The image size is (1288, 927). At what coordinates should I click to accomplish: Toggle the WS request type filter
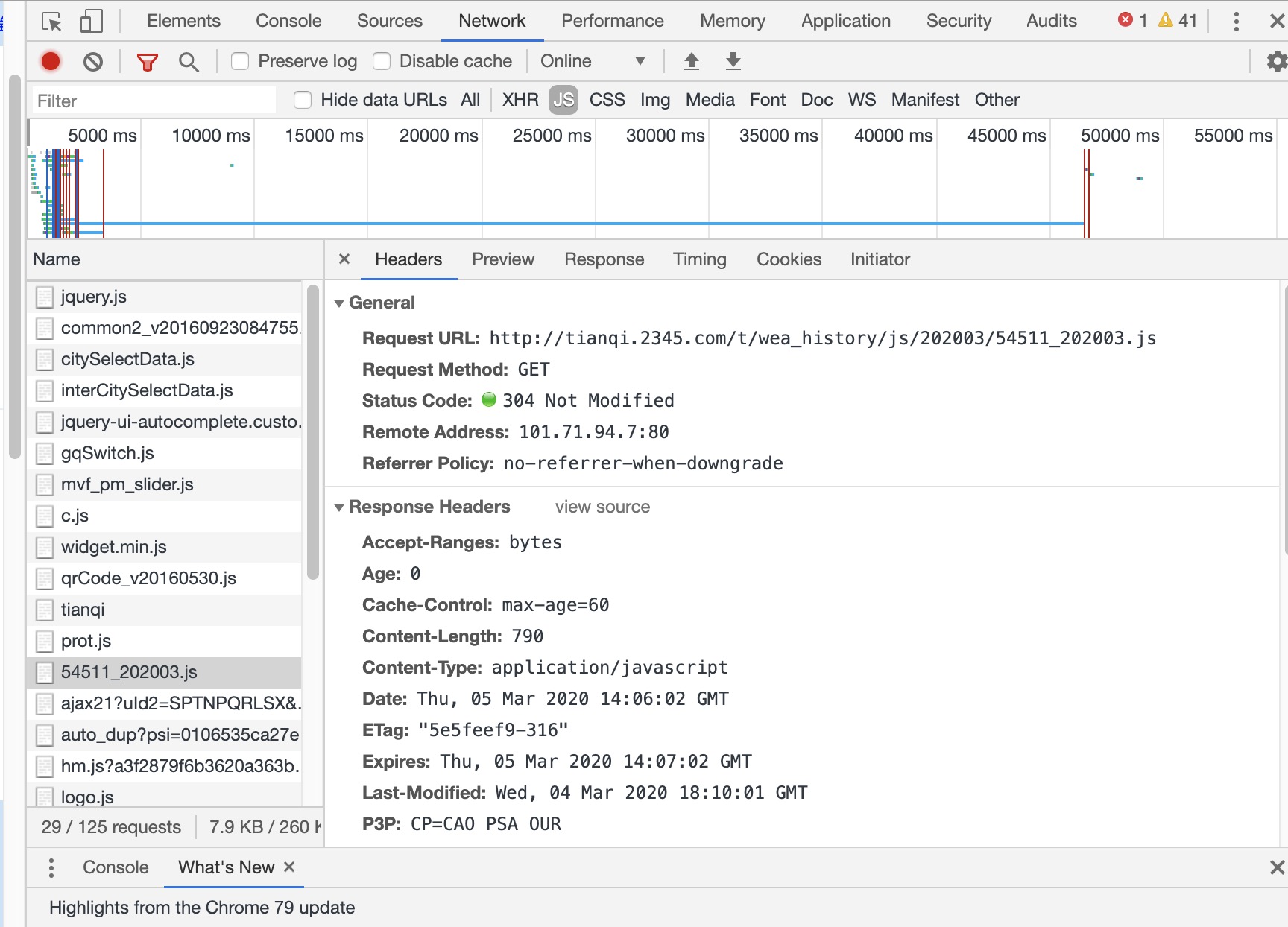862,100
